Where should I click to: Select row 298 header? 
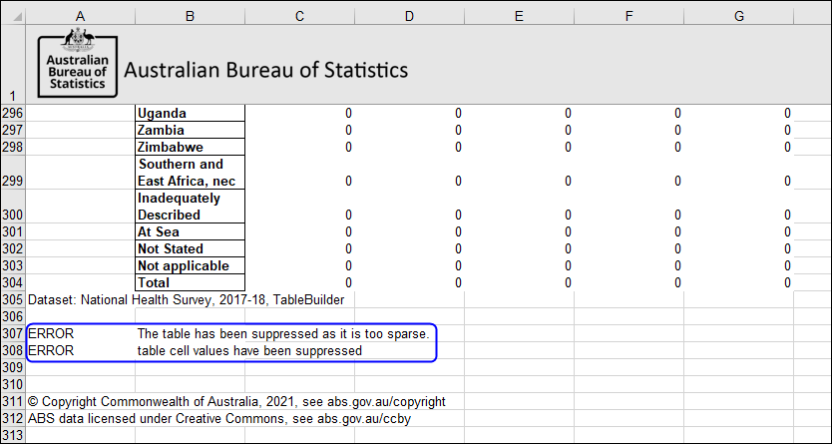click(13, 147)
